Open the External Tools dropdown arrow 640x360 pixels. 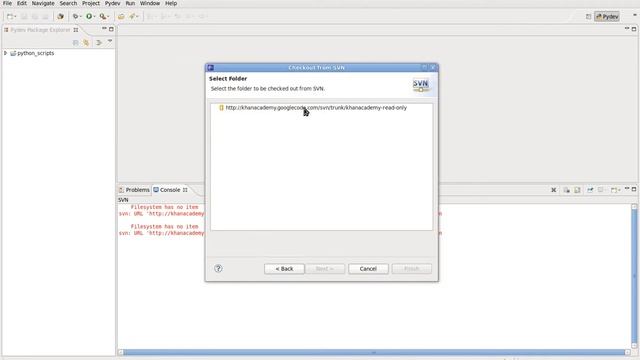[x=108, y=17]
